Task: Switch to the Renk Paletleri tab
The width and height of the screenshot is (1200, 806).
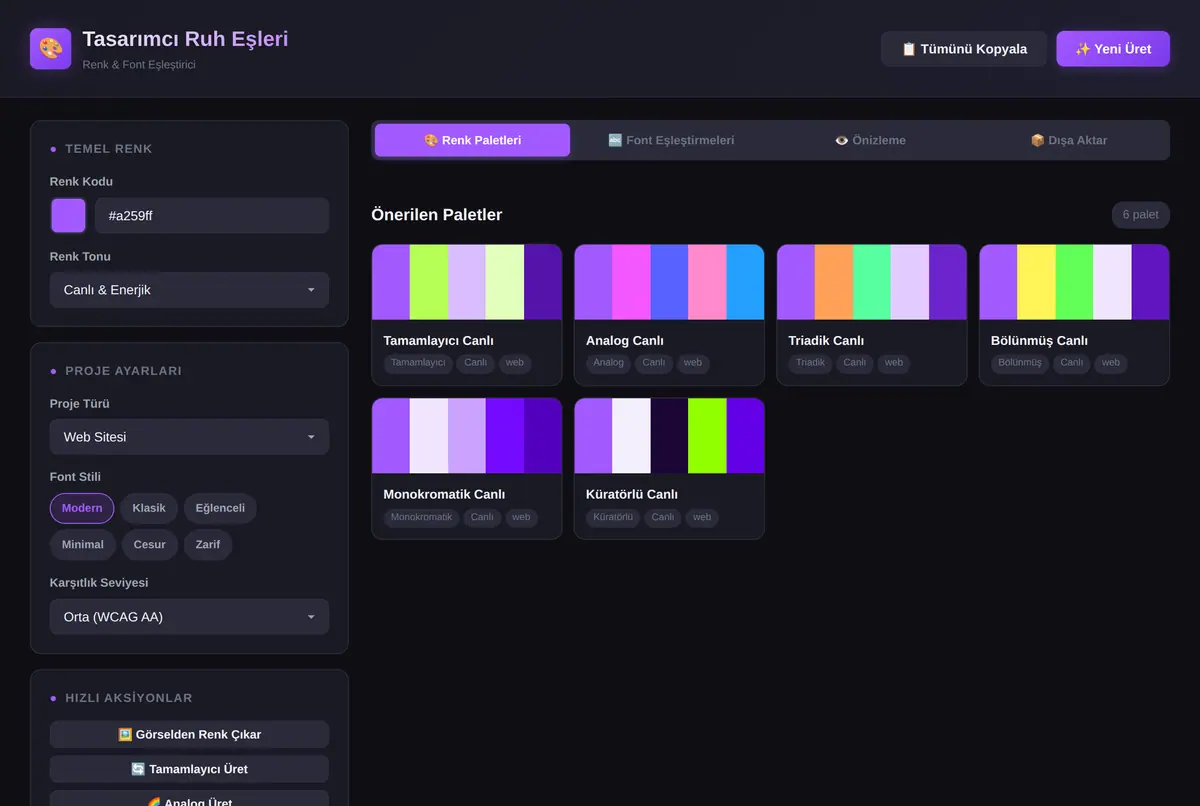Action: click(472, 140)
